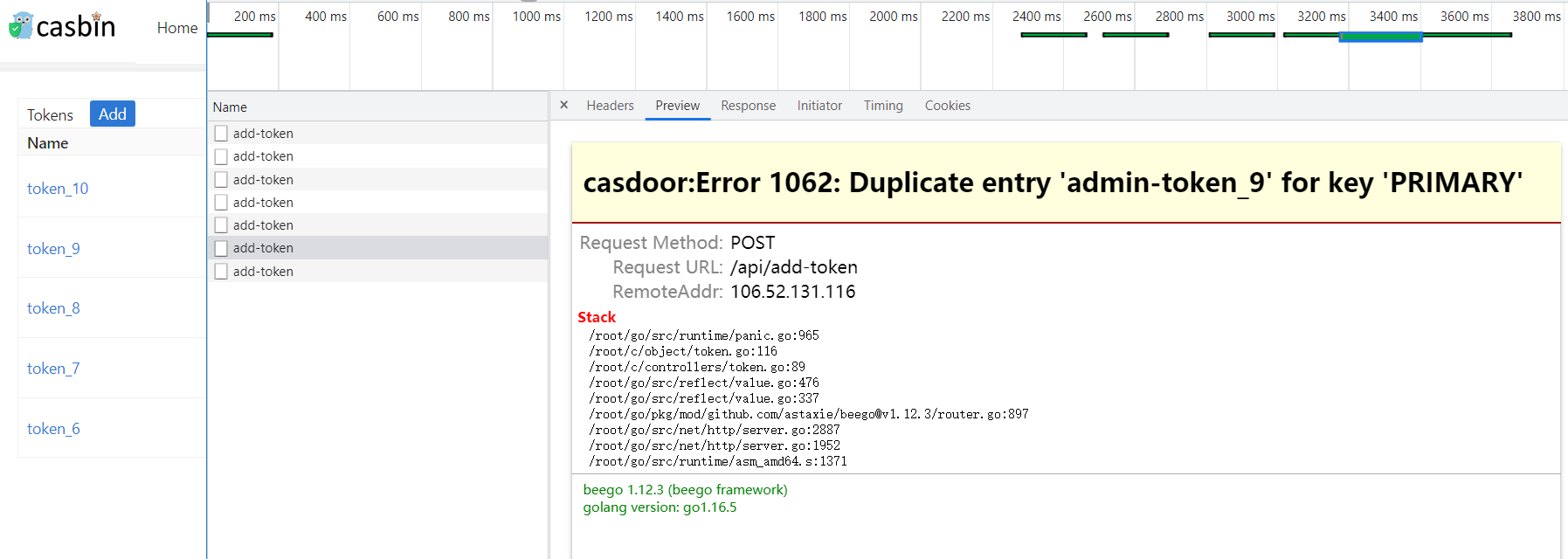This screenshot has height=559, width=1568.
Task: Open the token_8 link
Action: (53, 308)
